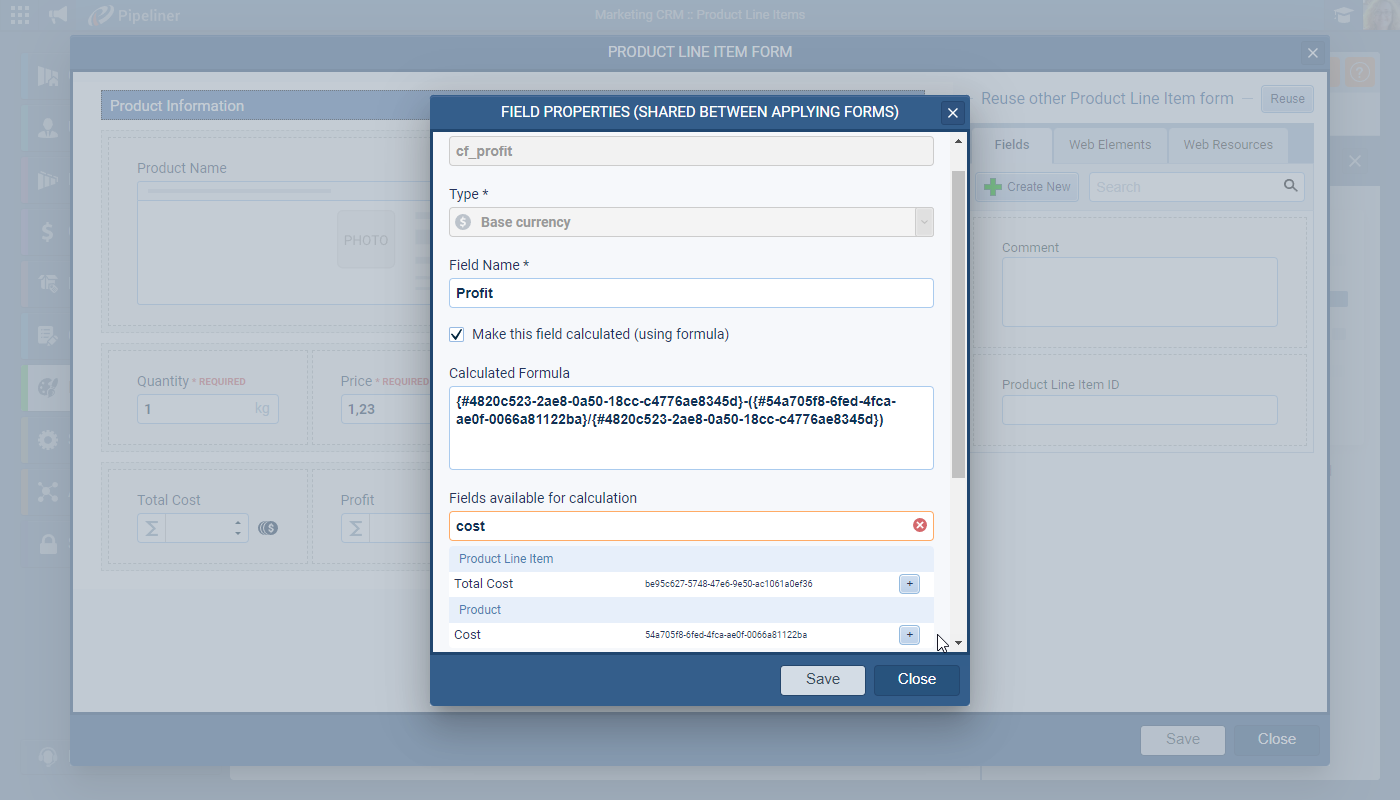Screen dimensions: 1400x800
Task: Save the field properties
Action: (823, 680)
